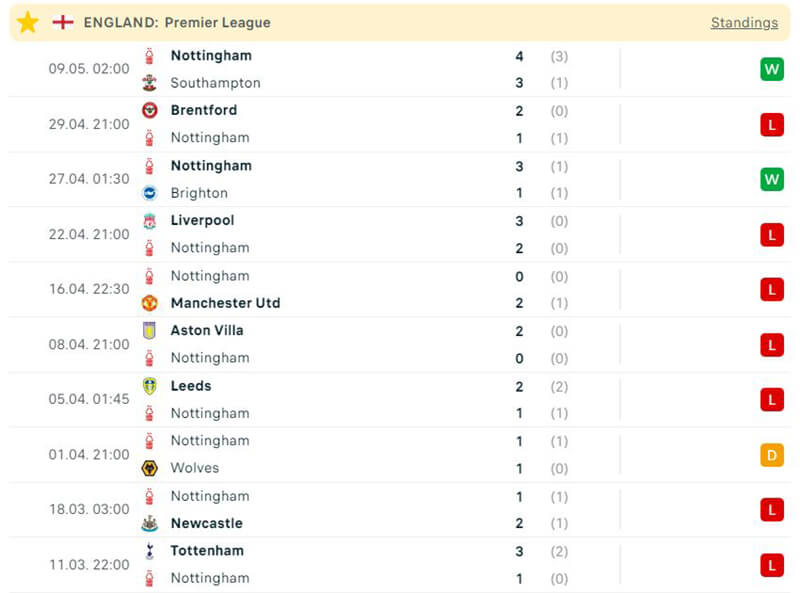Open the ENGLAND: Premier League header
800x593 pixels.
click(x=177, y=22)
